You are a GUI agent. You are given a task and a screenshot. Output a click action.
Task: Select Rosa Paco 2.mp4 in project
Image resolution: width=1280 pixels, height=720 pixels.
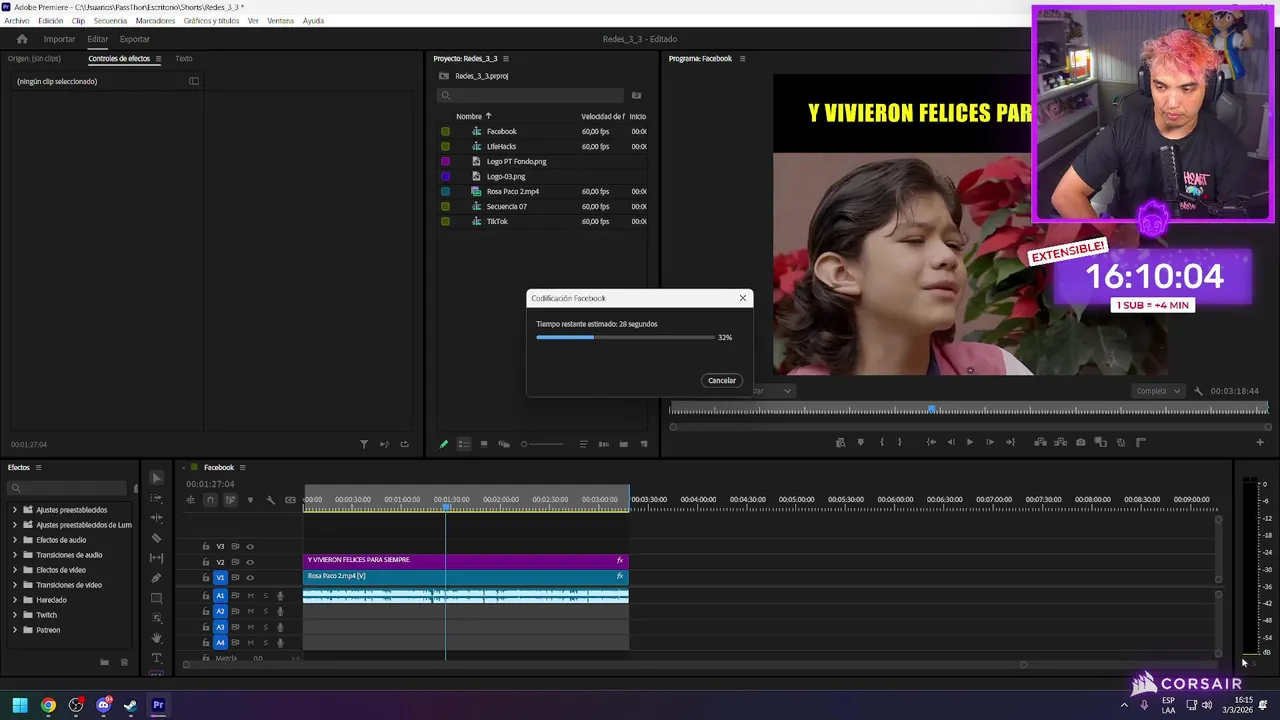click(513, 191)
